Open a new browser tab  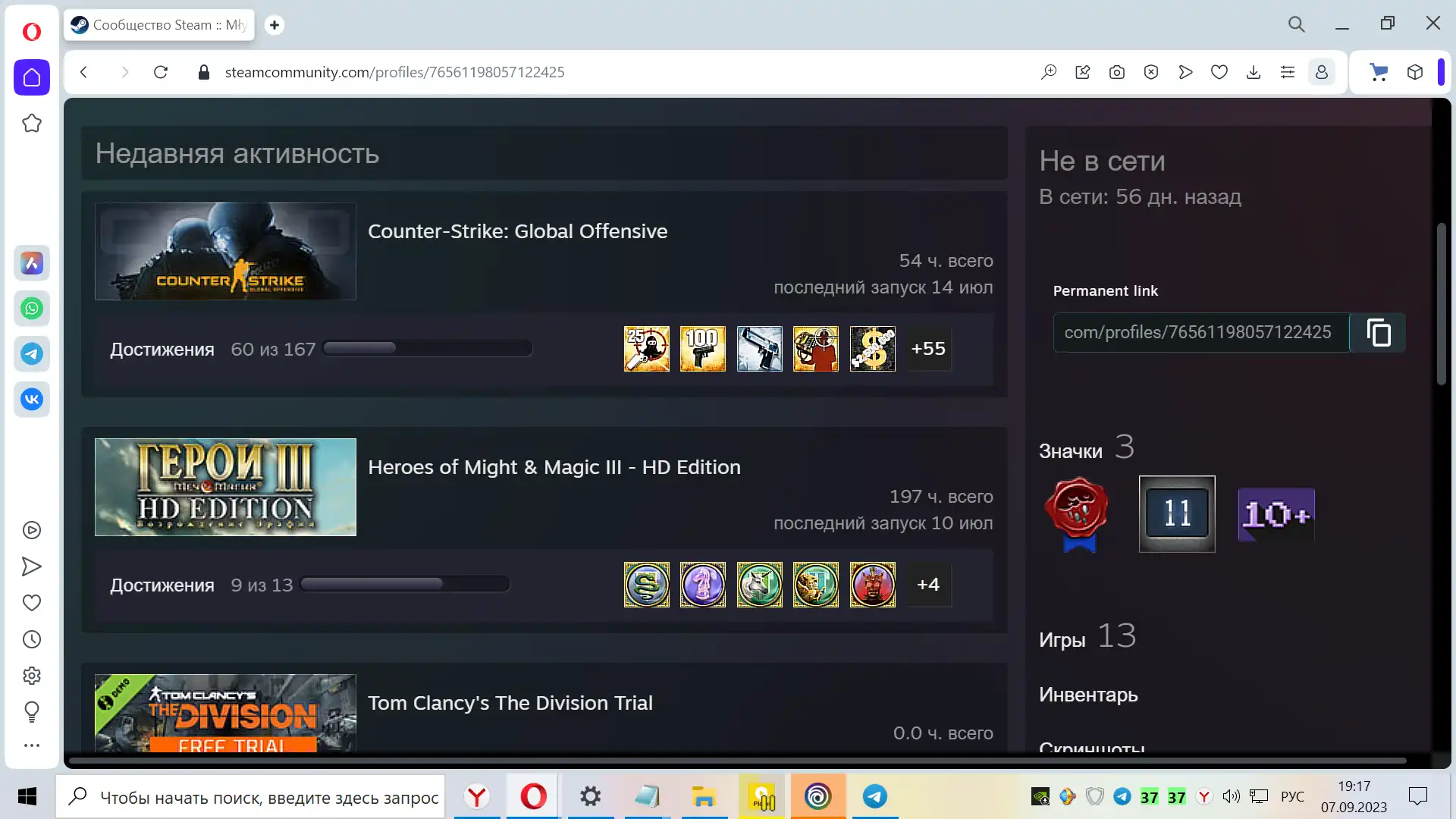275,25
